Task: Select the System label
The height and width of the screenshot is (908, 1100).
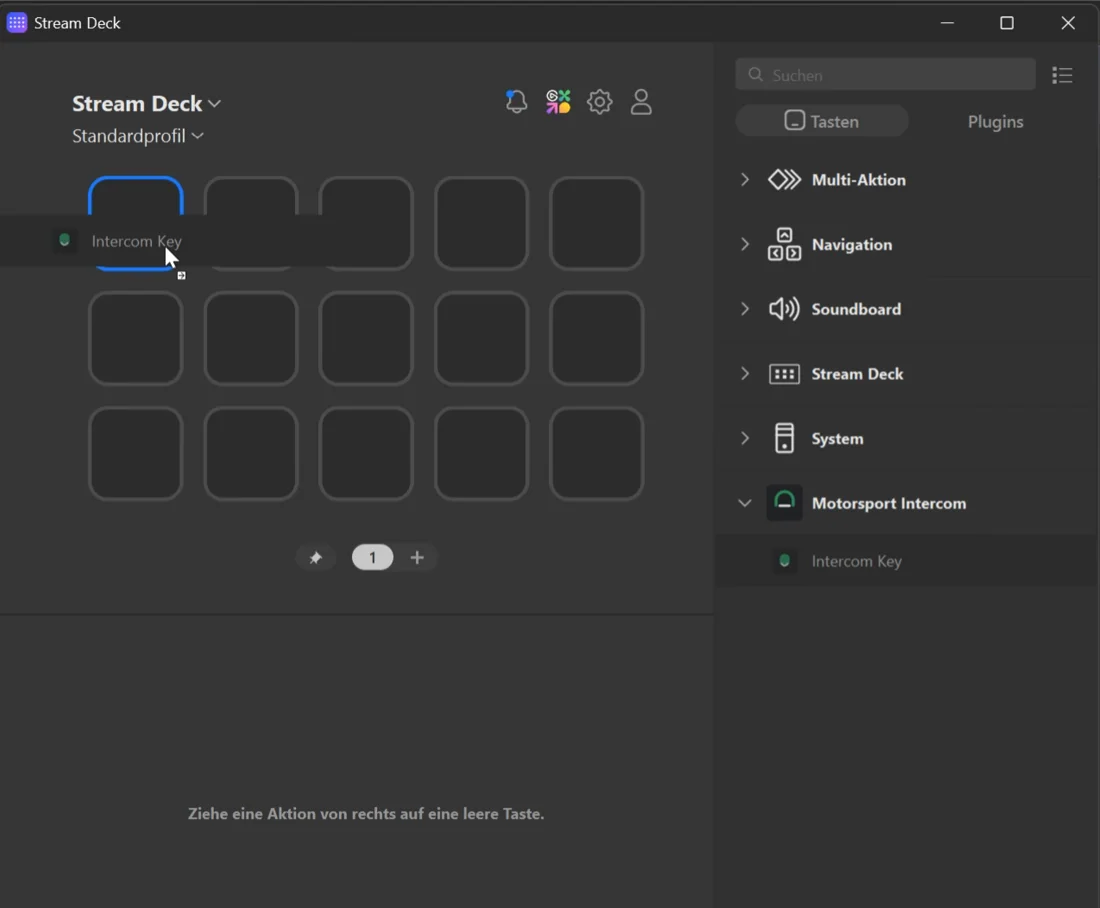Action: (x=838, y=439)
